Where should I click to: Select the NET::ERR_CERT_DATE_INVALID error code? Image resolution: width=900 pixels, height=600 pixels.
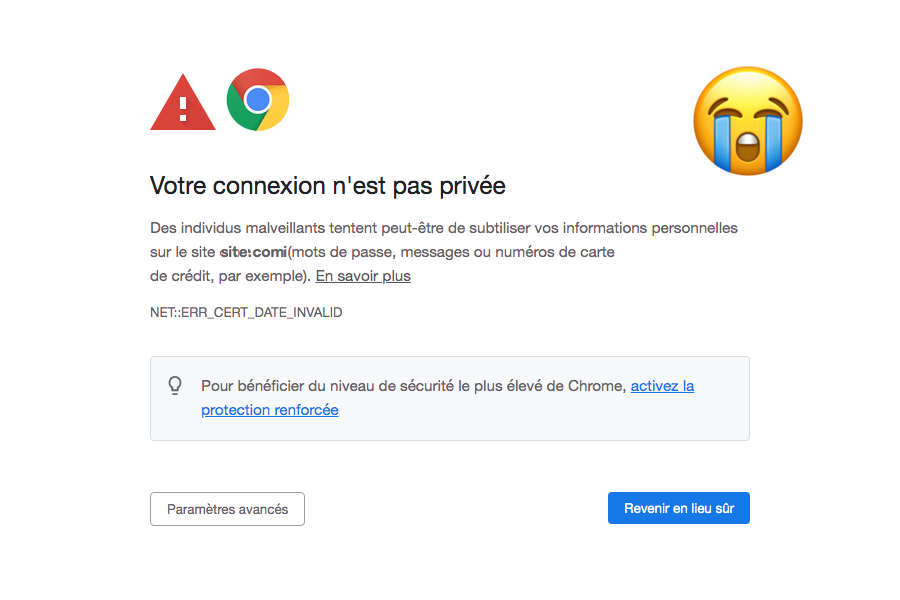point(246,312)
